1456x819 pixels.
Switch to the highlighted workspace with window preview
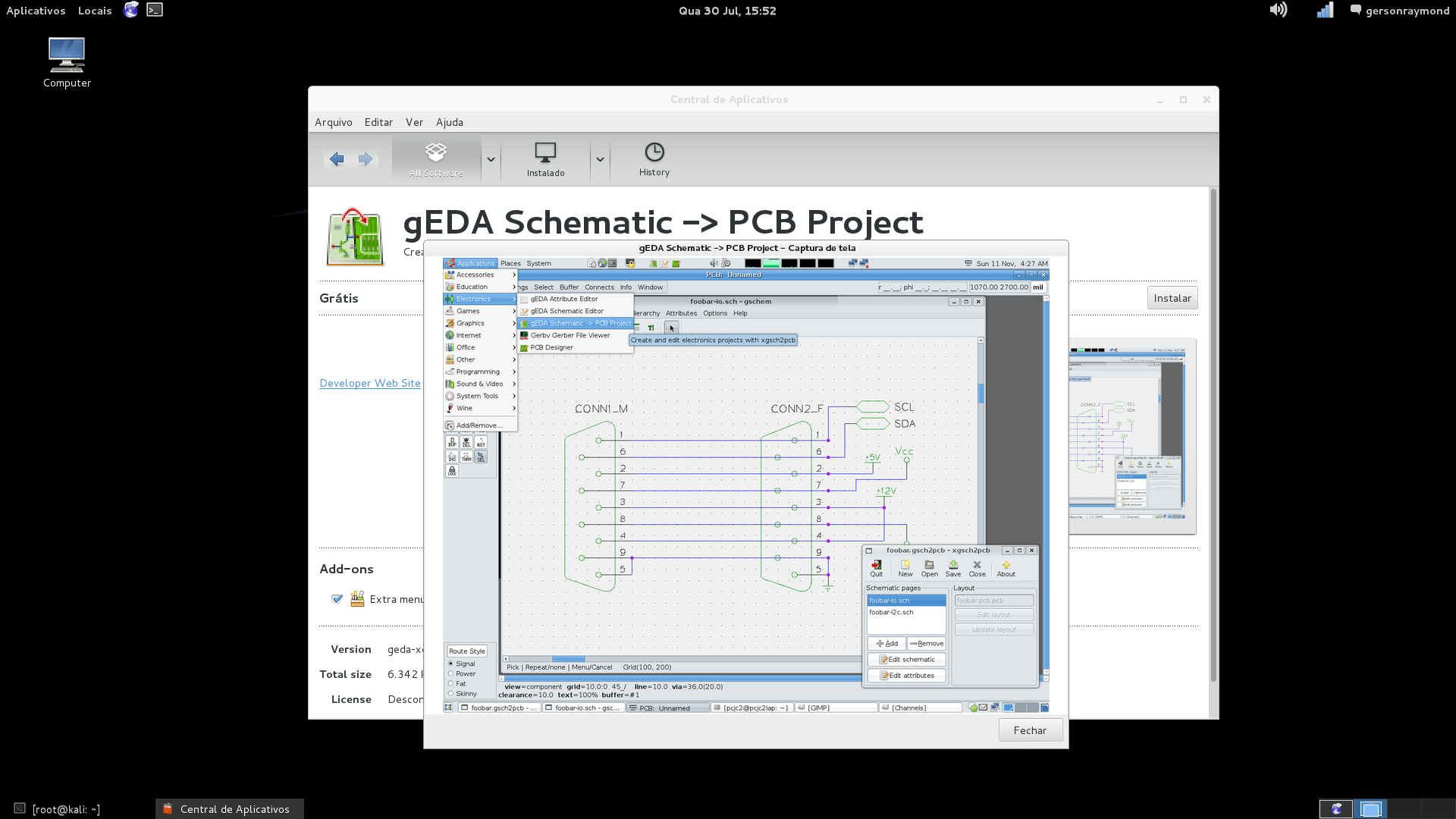coord(1370,809)
